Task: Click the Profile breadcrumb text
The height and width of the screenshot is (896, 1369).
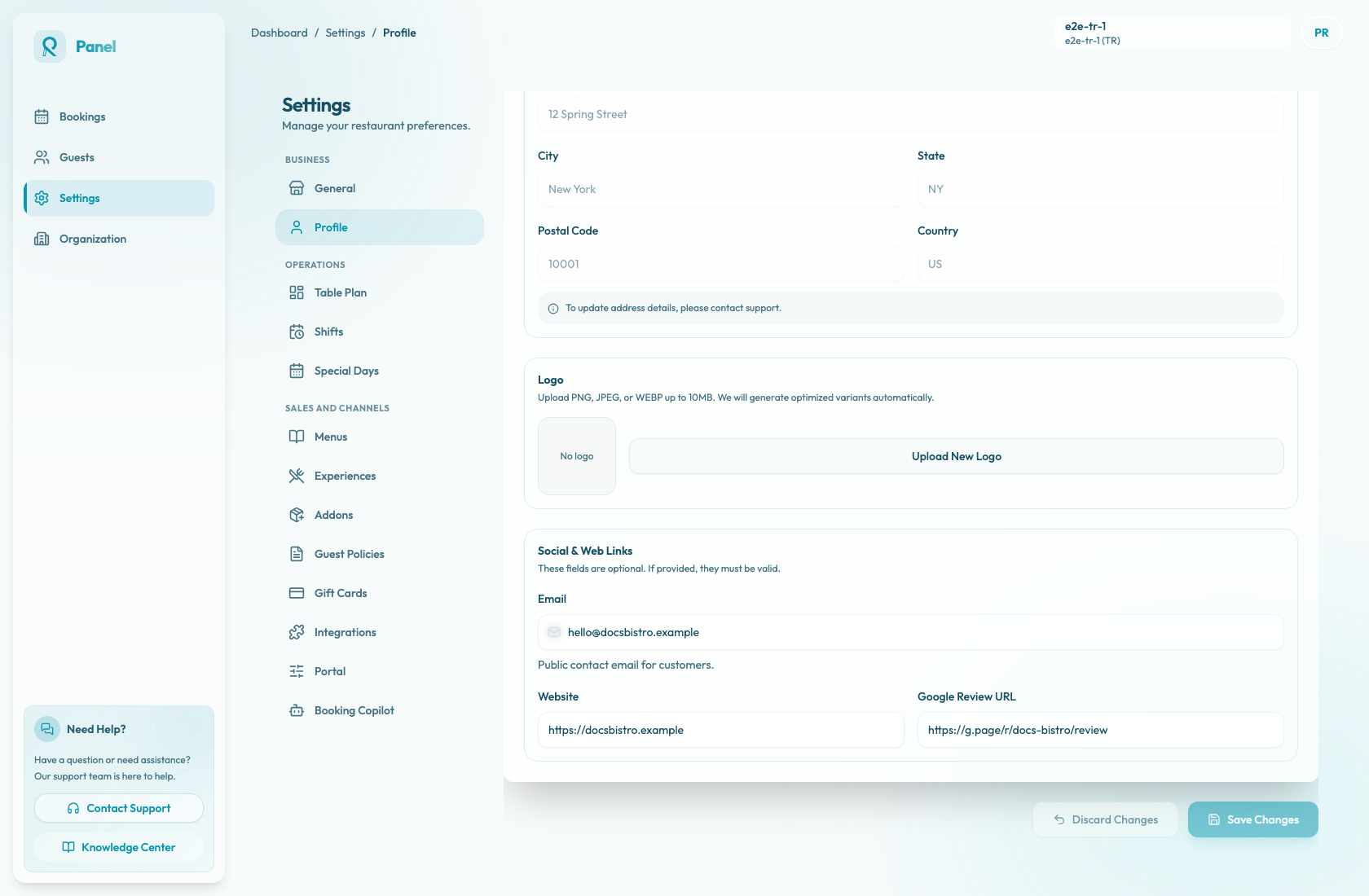Action: coord(399,33)
